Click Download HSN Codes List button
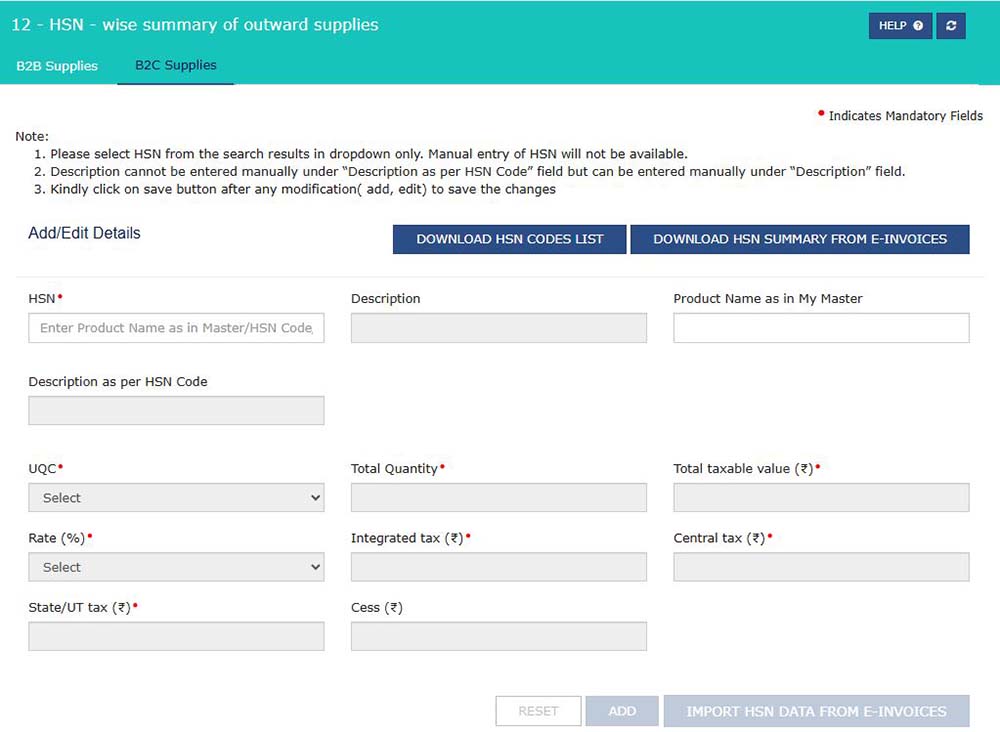The image size is (1000, 732). click(x=510, y=240)
